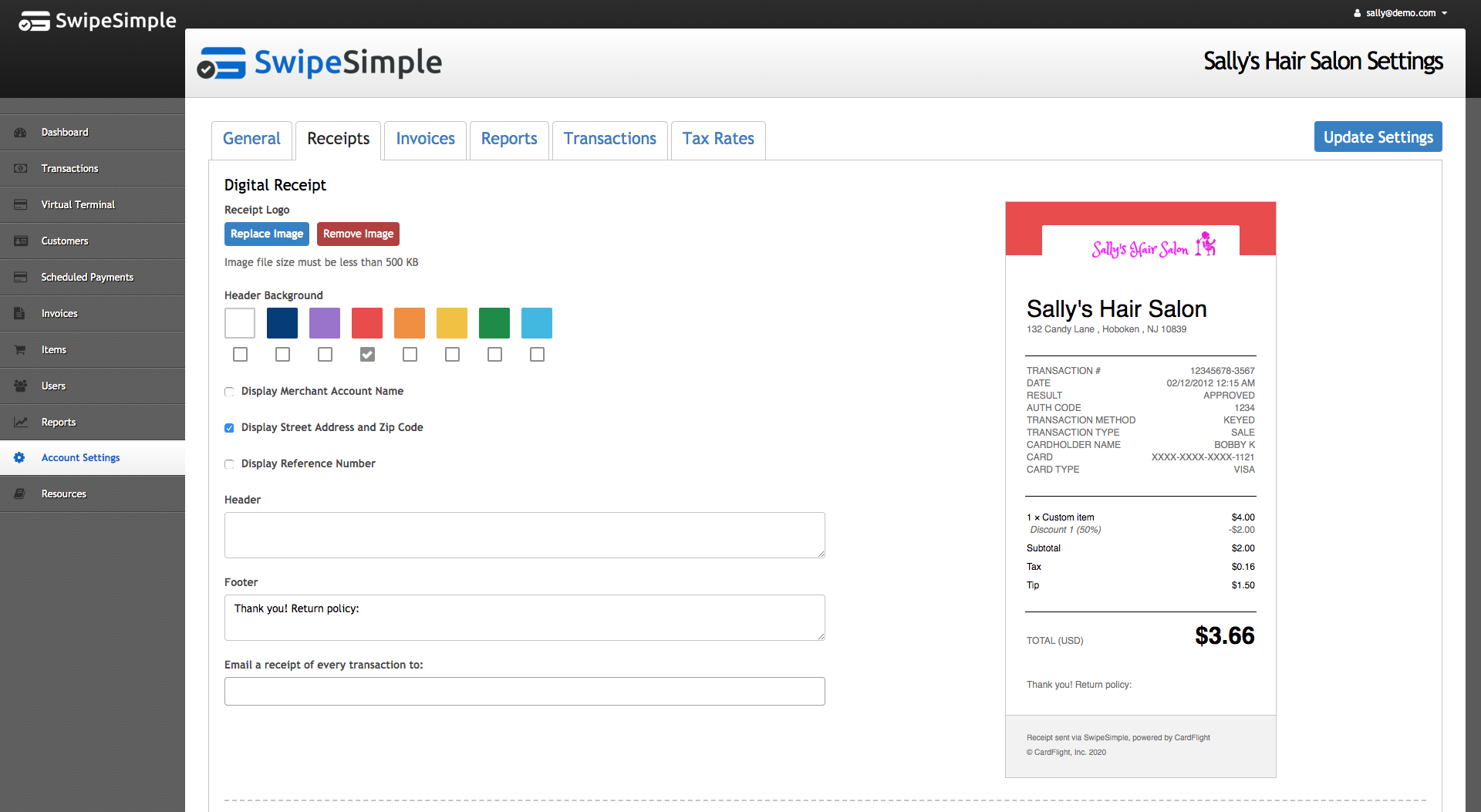Open the Tax Rates tab
This screenshot has width=1481, height=812.
click(718, 140)
